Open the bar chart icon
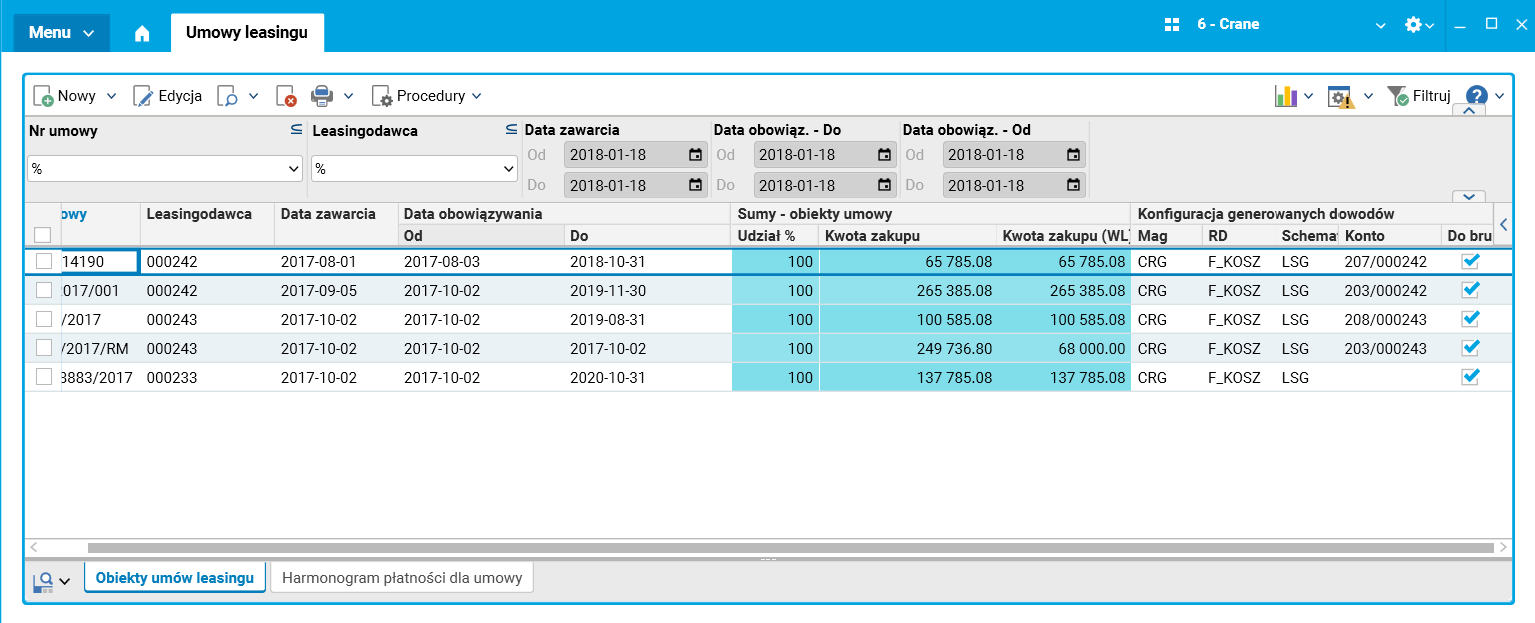 tap(1286, 96)
